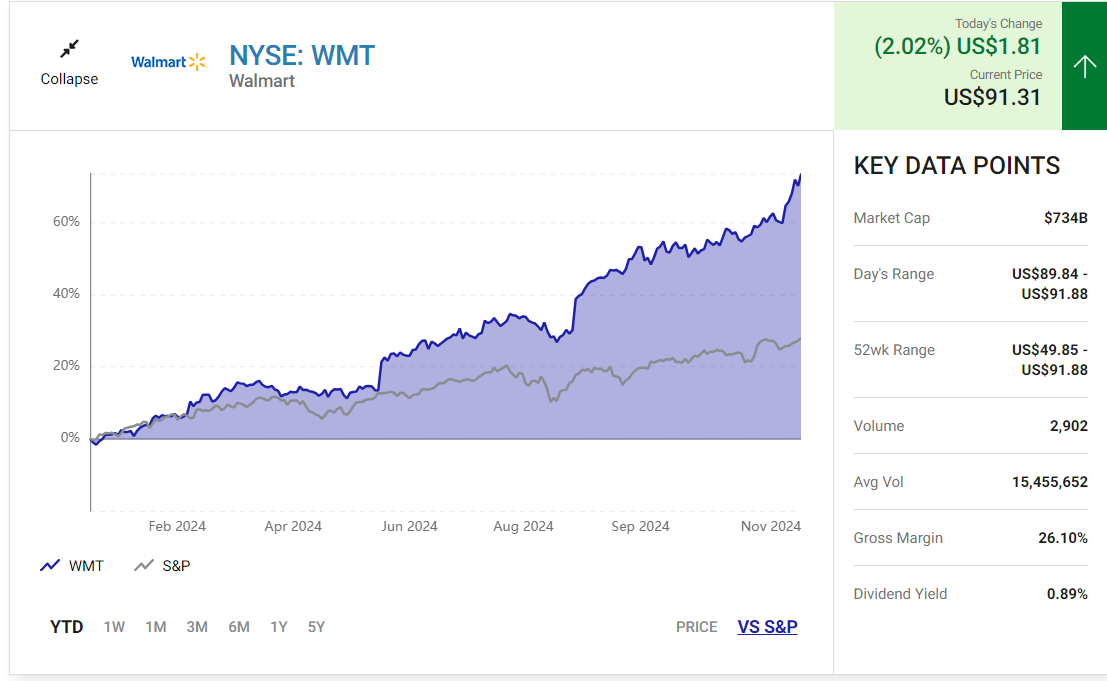Click the 20% y-axis label
Image resolution: width=1107 pixels, height=681 pixels.
point(66,366)
